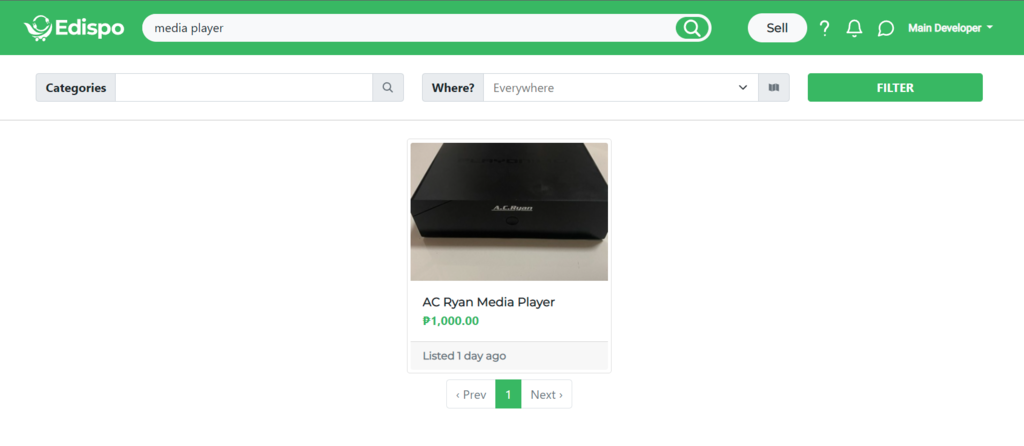The height and width of the screenshot is (446, 1024).
Task: Open the AC Ryan Media Player title link
Action: (488, 302)
